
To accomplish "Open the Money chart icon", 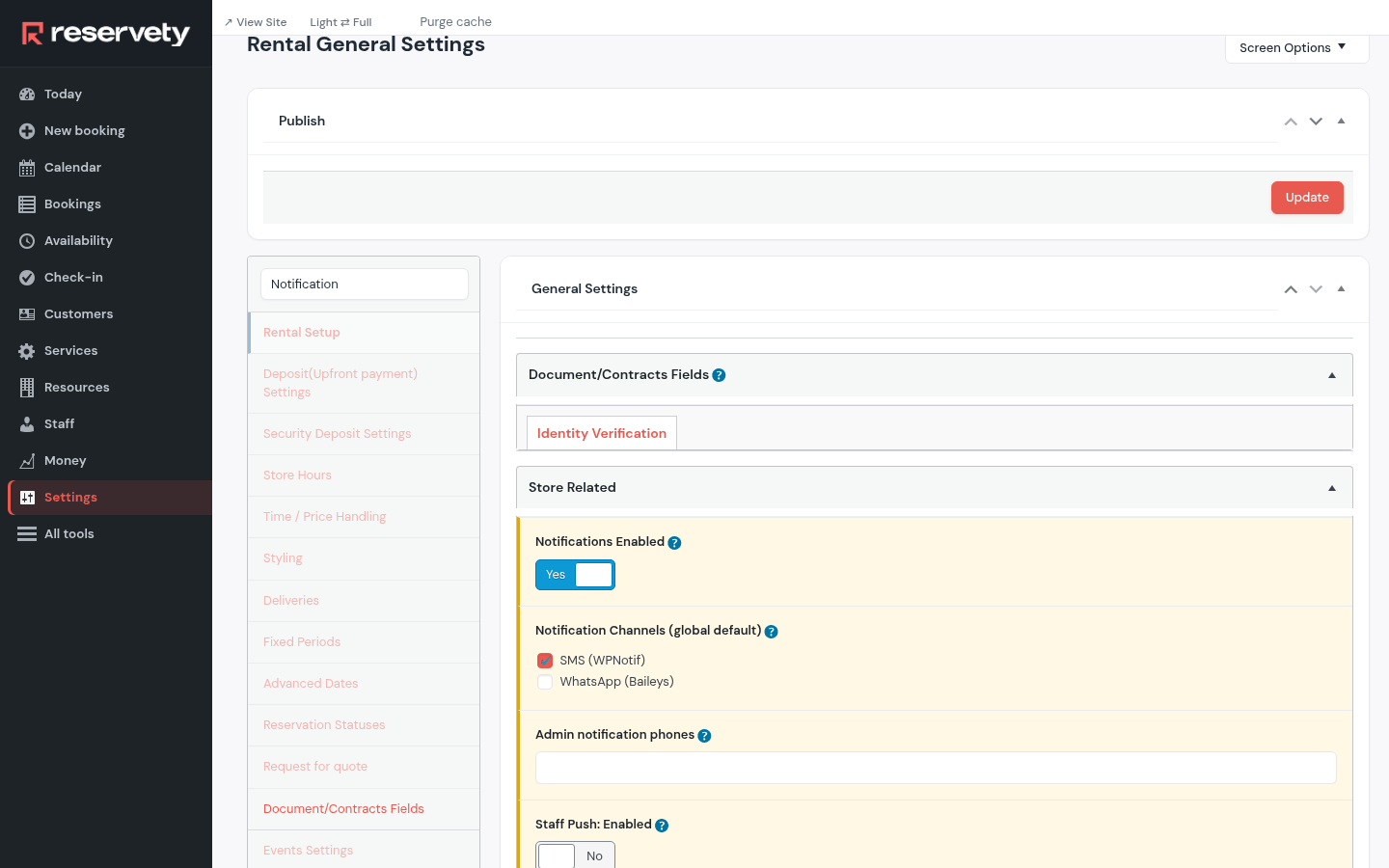I will point(27,461).
